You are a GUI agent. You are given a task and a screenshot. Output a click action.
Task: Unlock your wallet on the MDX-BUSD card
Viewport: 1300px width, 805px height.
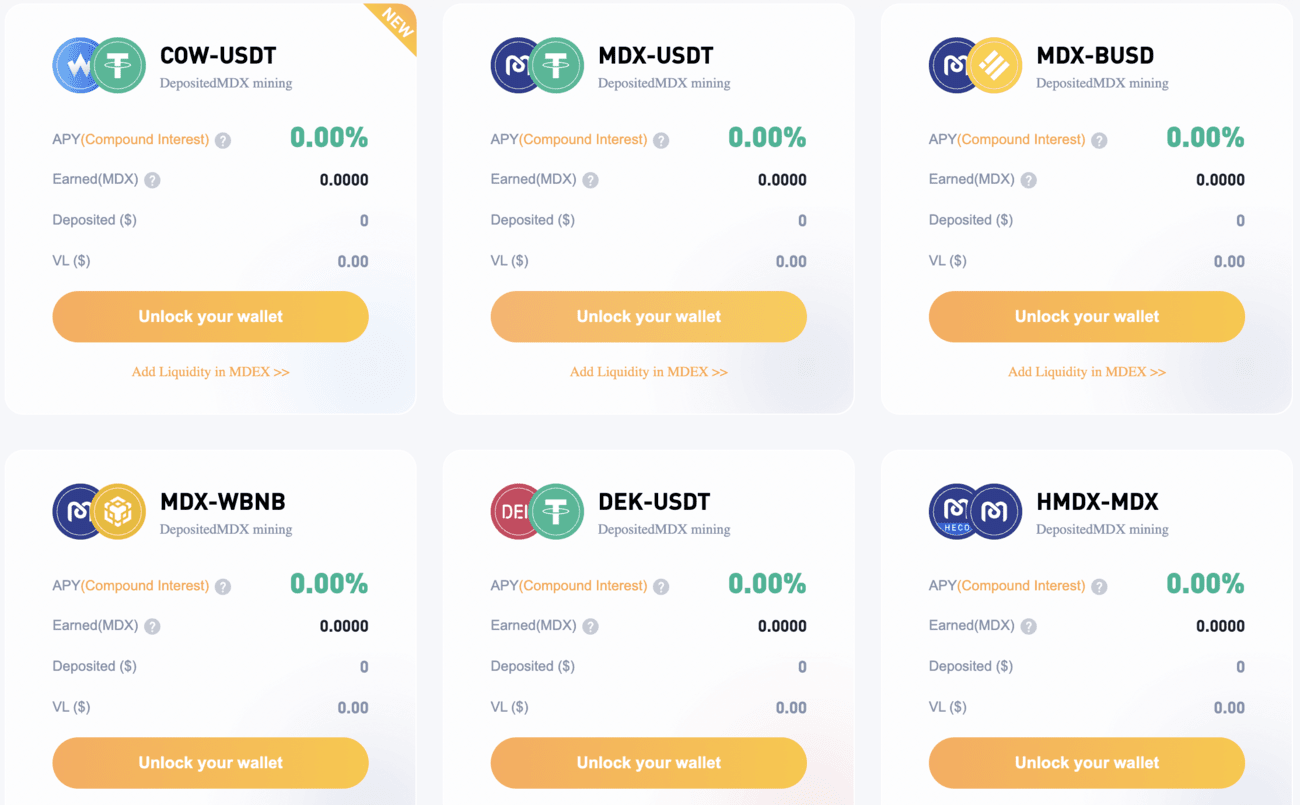tap(1086, 317)
